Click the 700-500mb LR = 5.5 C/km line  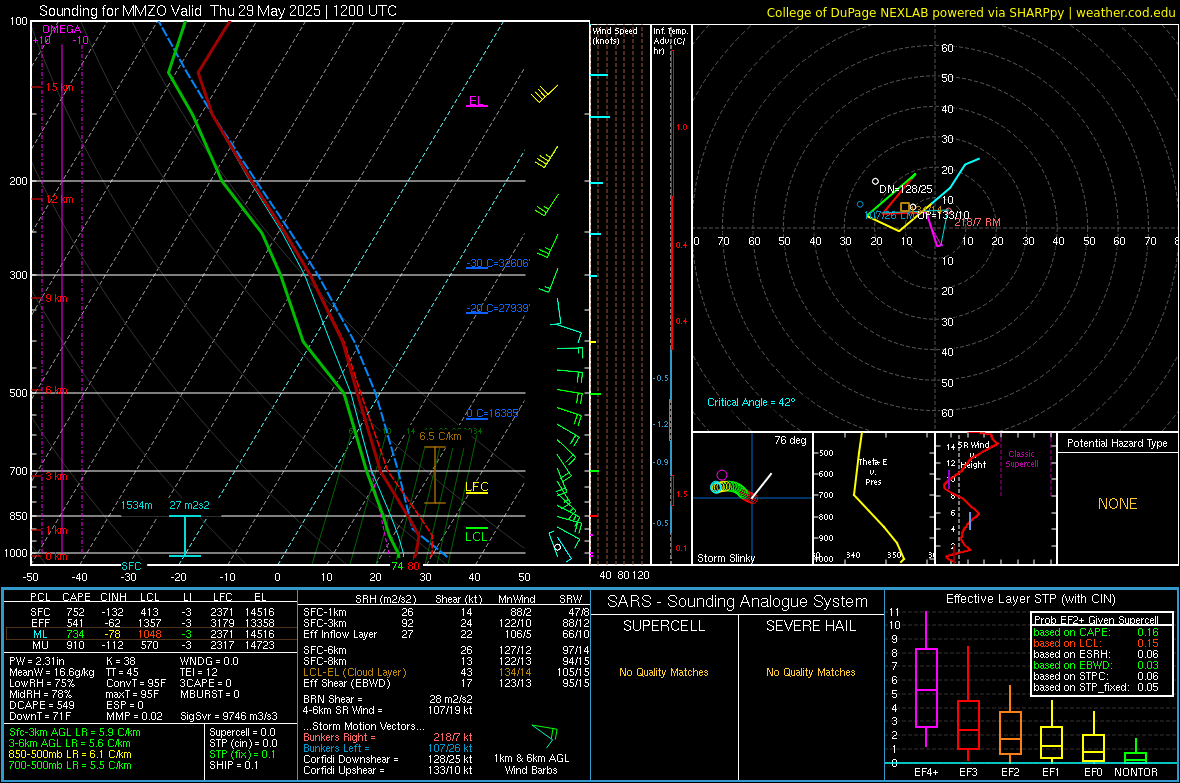tap(70, 765)
